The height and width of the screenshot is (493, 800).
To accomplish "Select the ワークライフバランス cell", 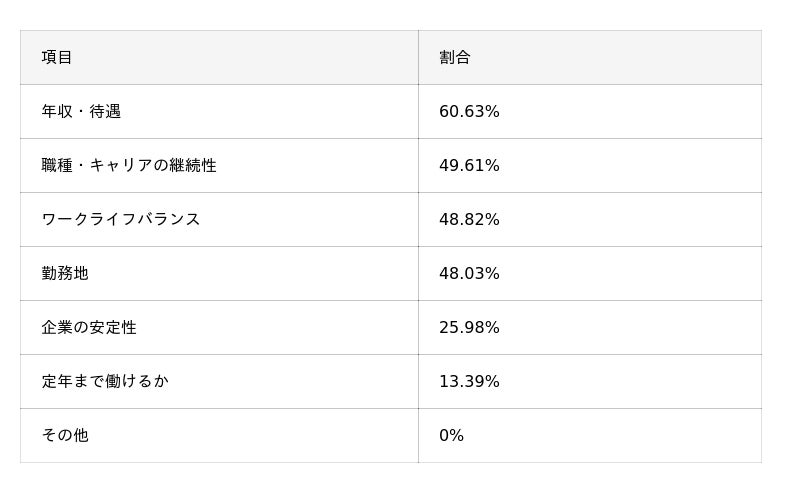I will pos(121,220).
